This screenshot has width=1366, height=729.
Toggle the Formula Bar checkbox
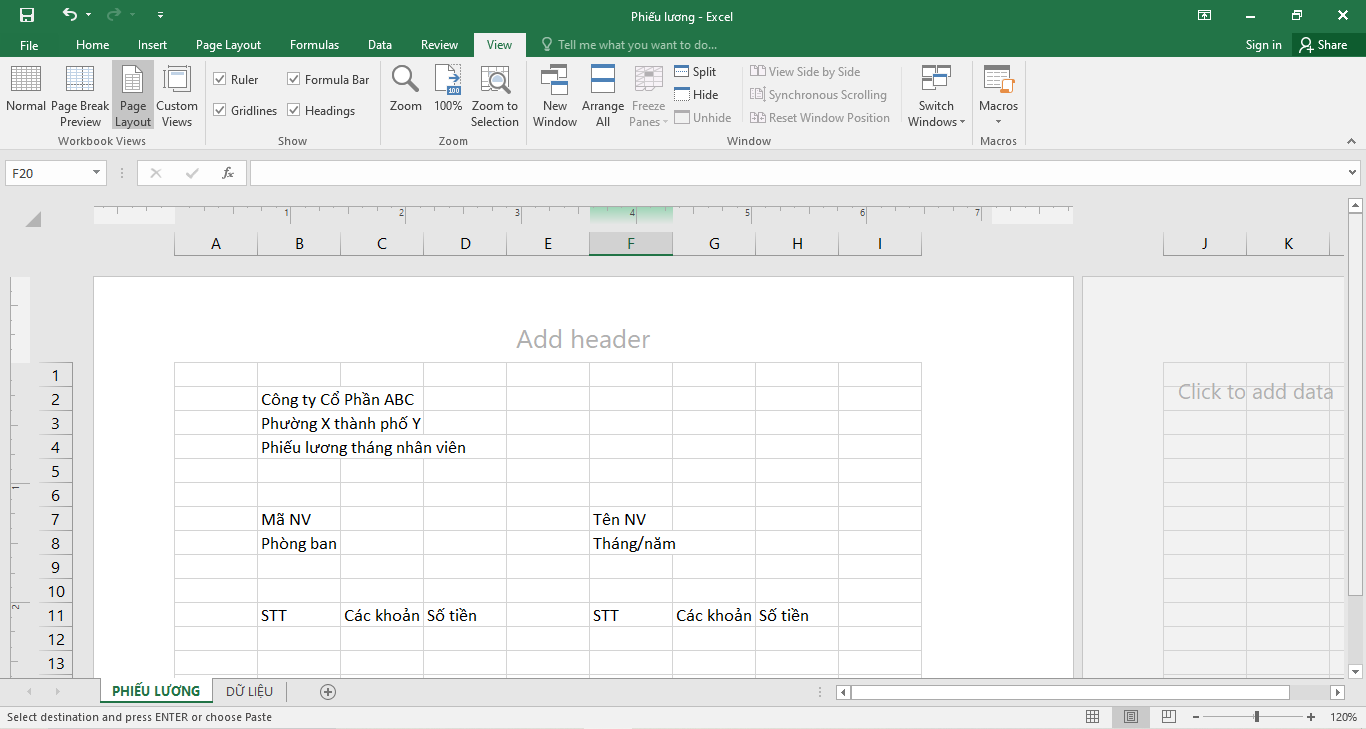click(328, 79)
